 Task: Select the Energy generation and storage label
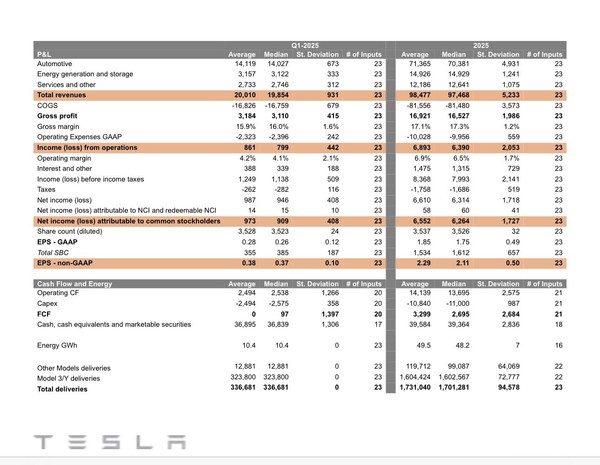coord(82,74)
